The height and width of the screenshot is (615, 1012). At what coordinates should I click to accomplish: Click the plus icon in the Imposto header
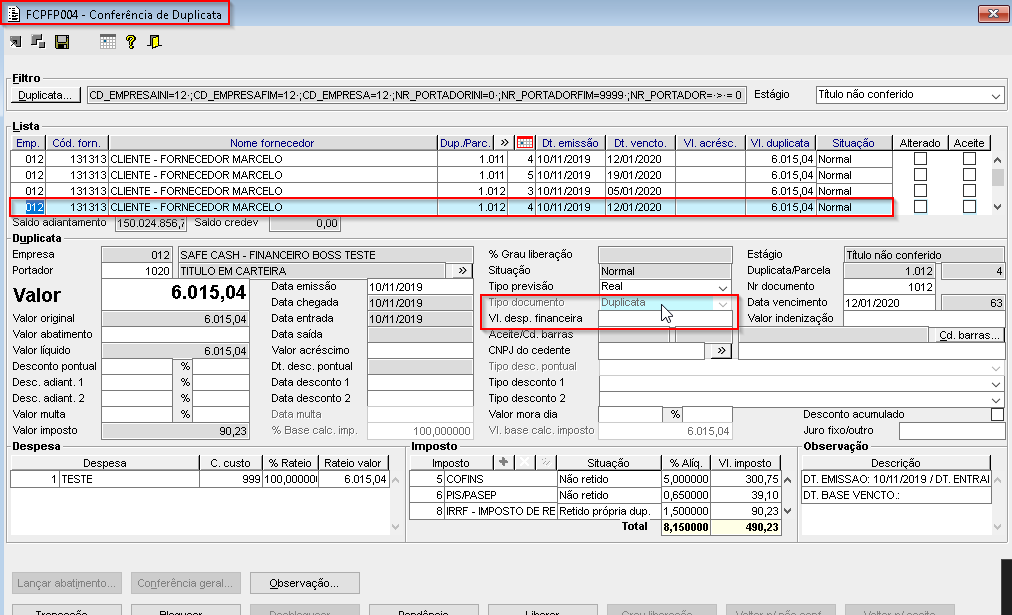click(x=503, y=463)
